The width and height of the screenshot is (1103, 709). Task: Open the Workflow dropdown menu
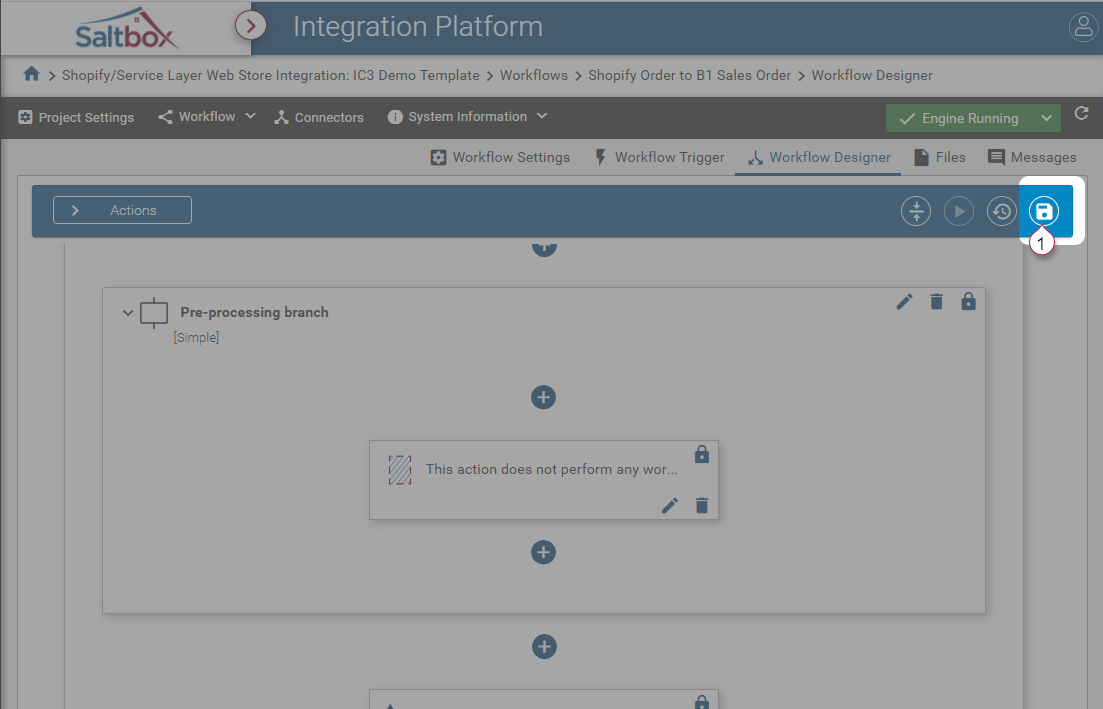(207, 117)
